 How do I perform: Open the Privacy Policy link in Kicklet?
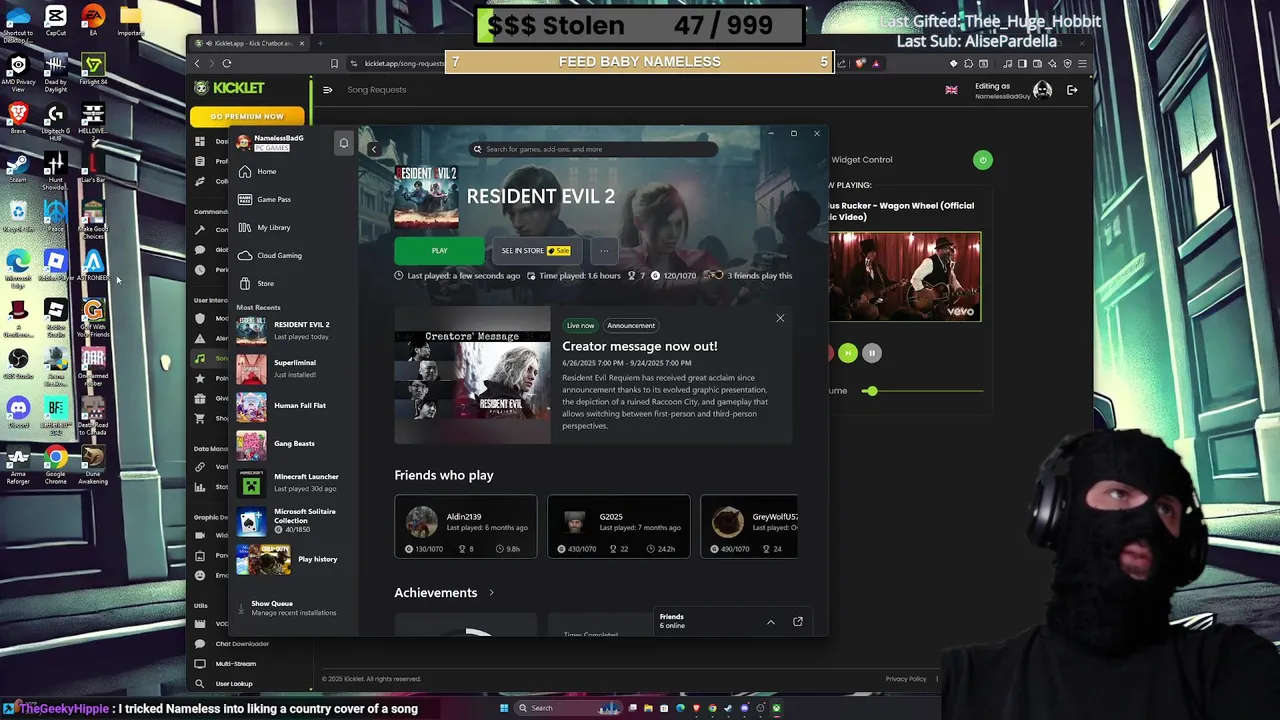906,679
